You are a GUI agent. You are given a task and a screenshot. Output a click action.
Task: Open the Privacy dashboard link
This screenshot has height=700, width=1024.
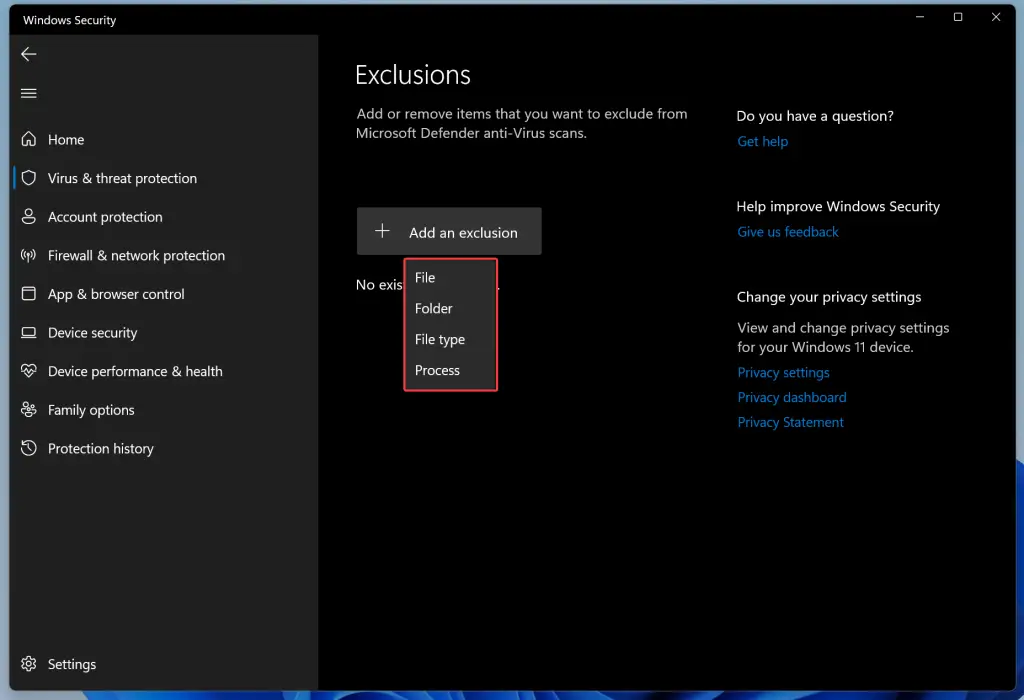click(791, 397)
